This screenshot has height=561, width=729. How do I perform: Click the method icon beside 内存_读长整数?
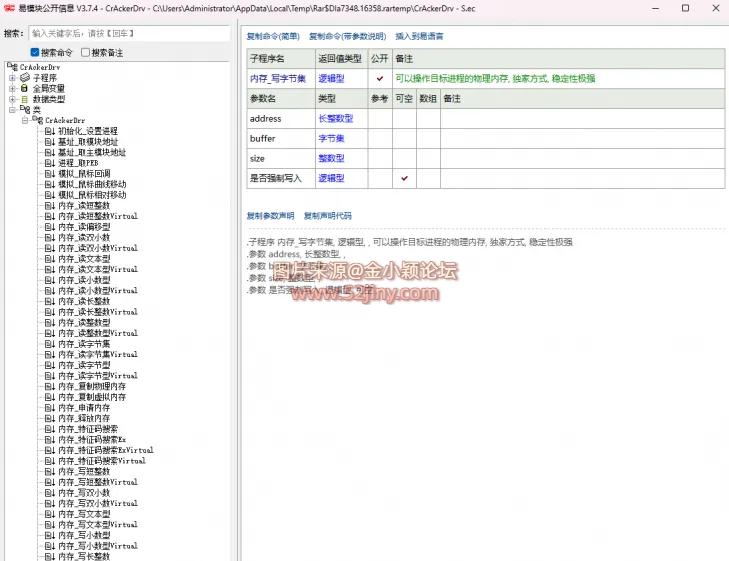[x=50, y=302]
